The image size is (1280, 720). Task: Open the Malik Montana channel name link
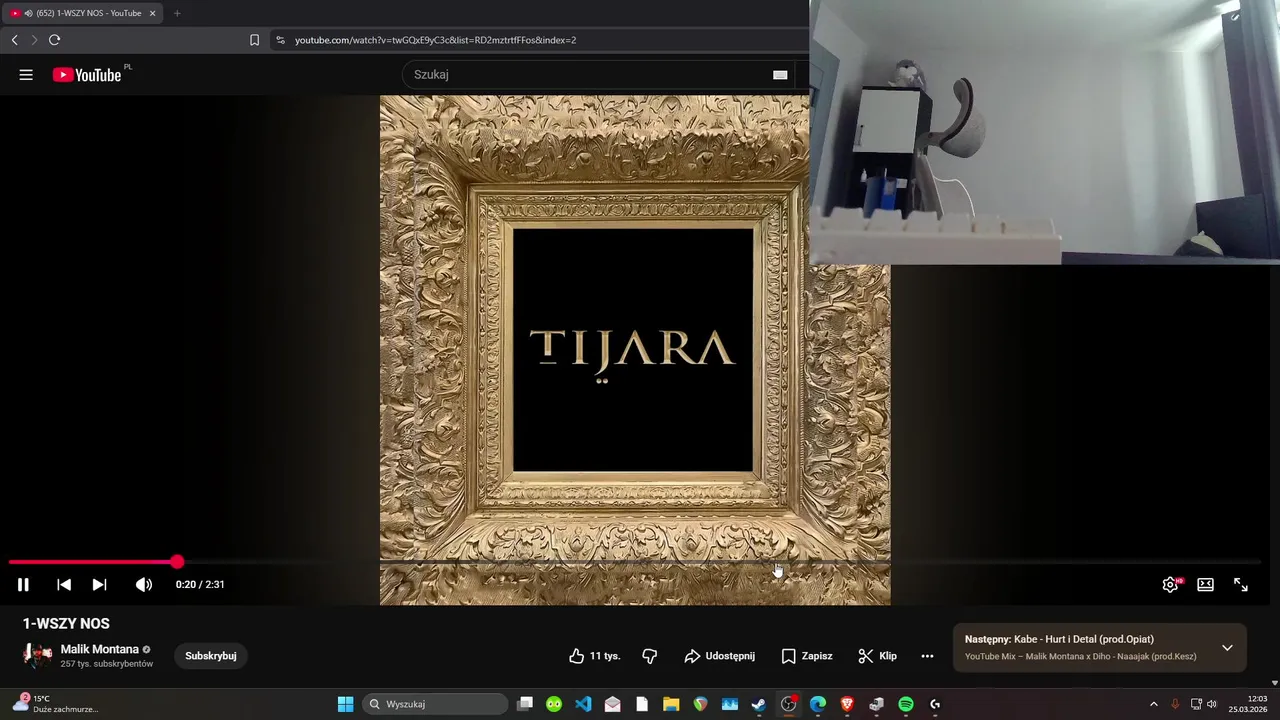point(99,649)
